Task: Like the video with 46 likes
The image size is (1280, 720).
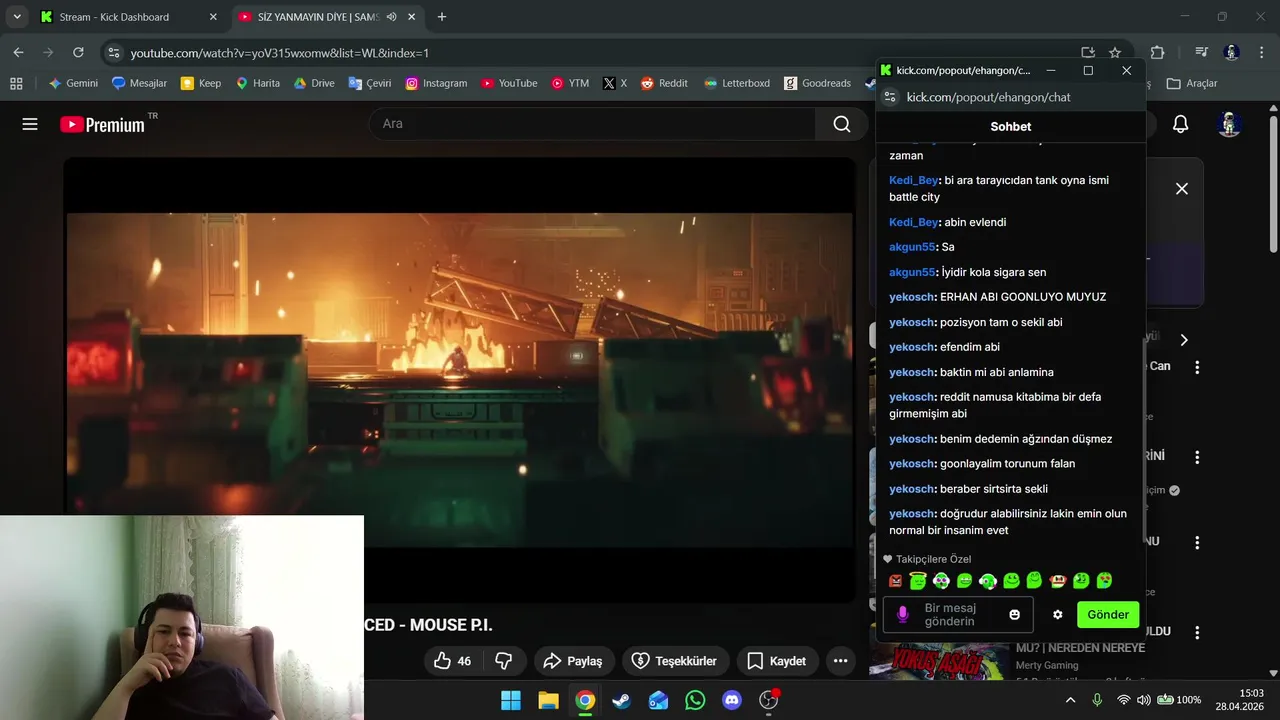Action: point(453,661)
